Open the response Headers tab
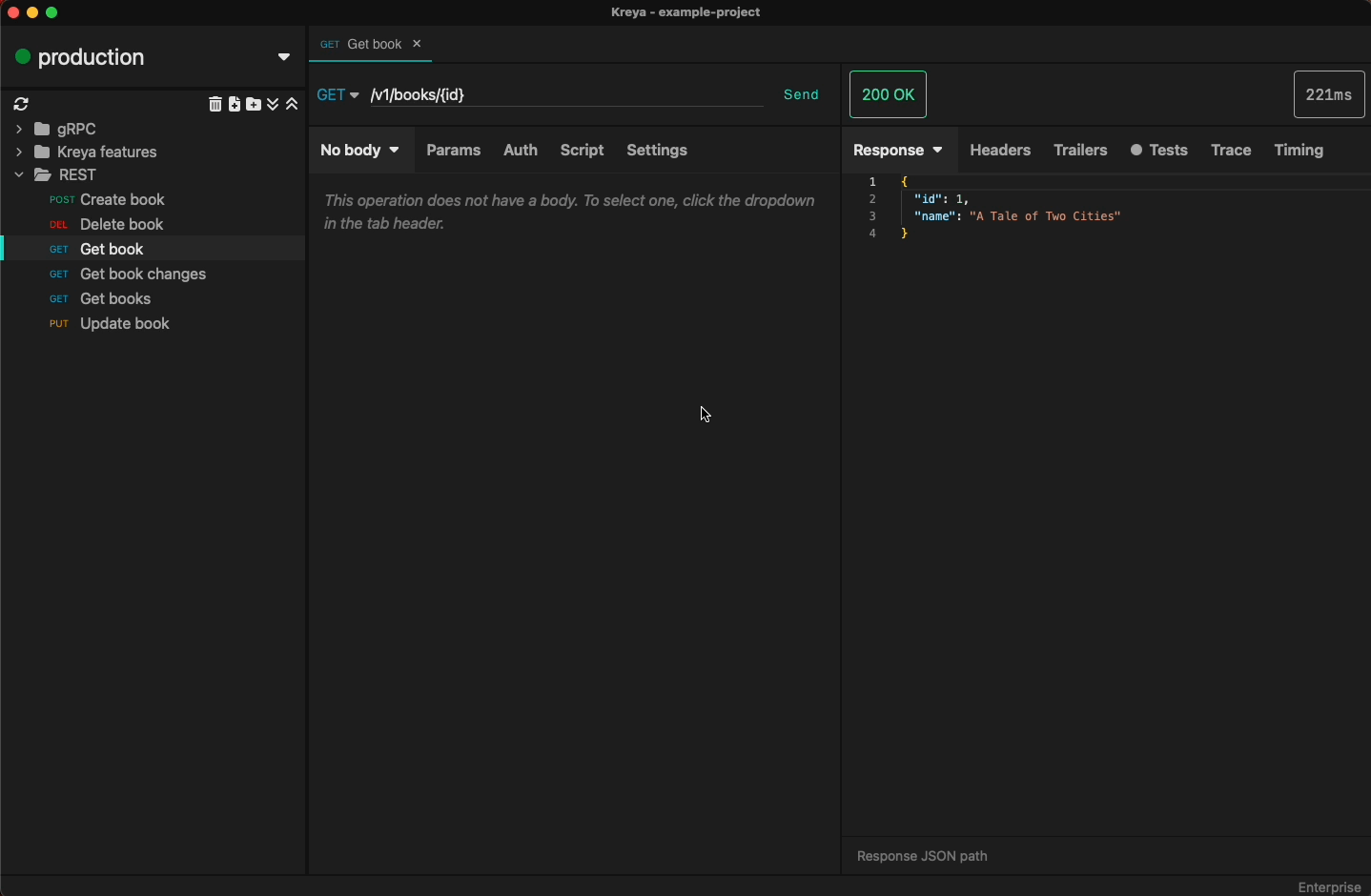Screen dimensions: 1371x896 (x=1000, y=151)
